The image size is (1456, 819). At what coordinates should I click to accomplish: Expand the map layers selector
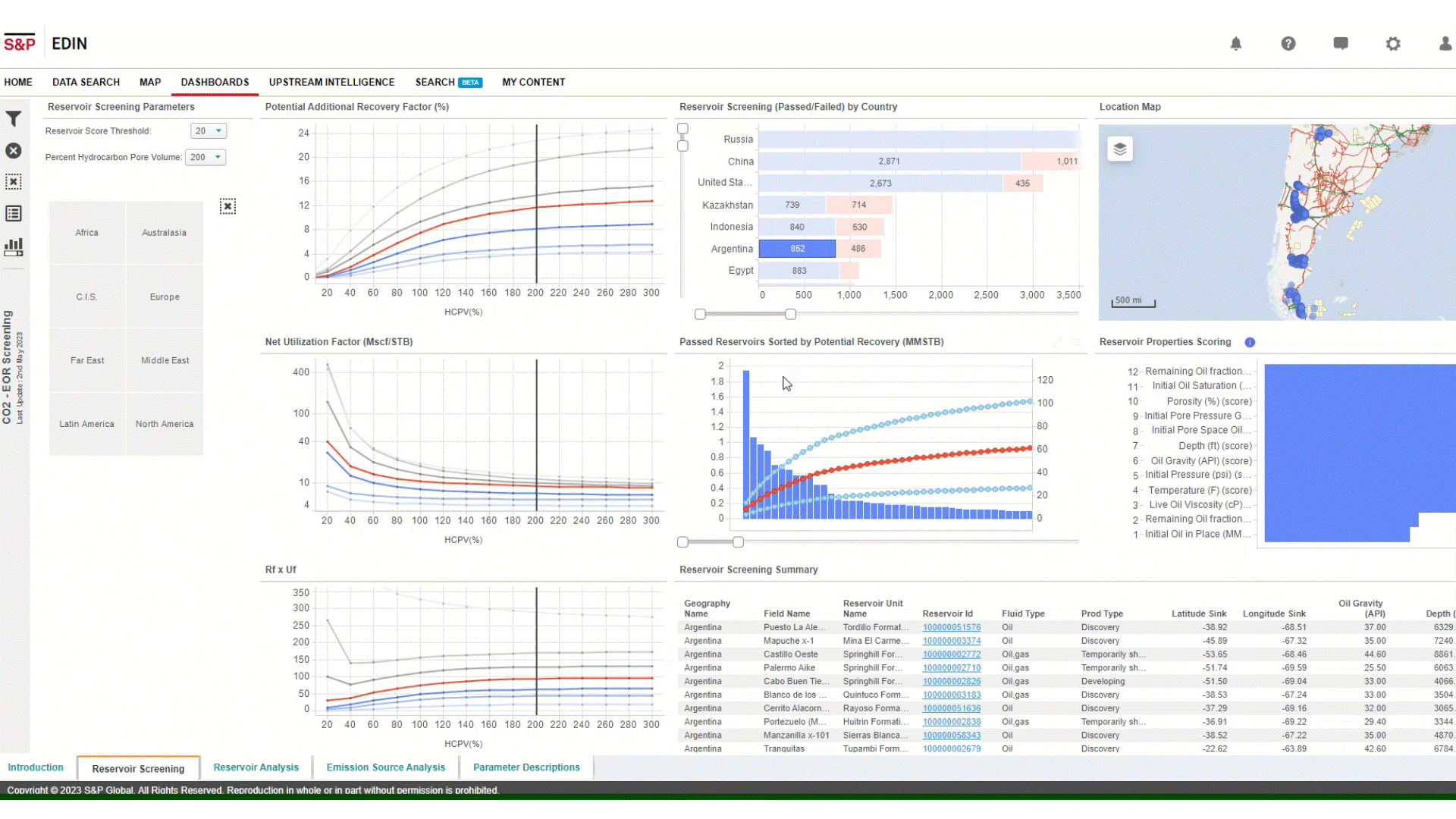point(1120,149)
